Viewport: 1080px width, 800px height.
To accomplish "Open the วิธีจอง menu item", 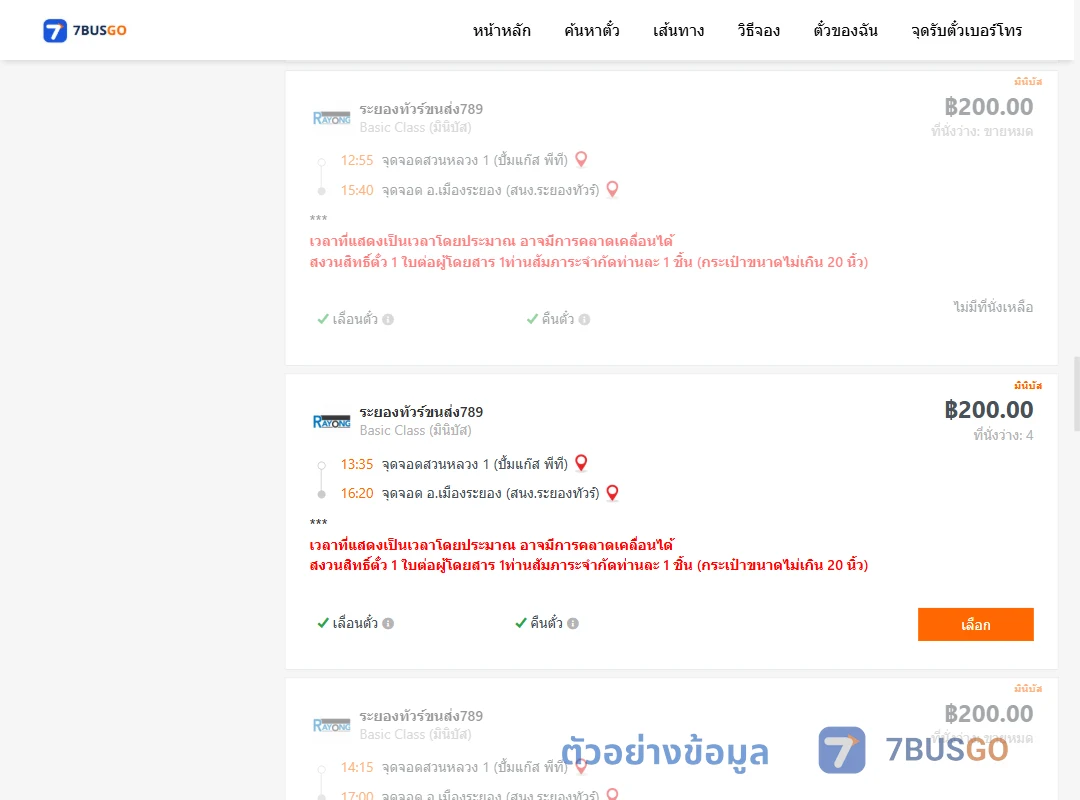I will coord(758,30).
